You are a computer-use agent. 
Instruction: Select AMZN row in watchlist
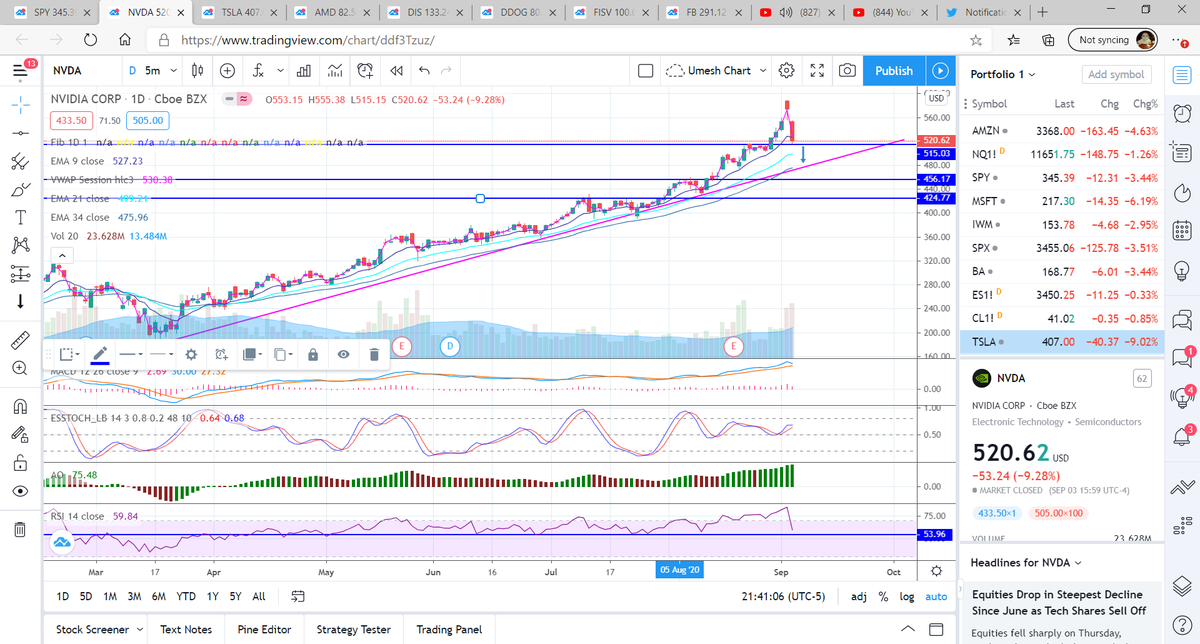pos(1062,131)
